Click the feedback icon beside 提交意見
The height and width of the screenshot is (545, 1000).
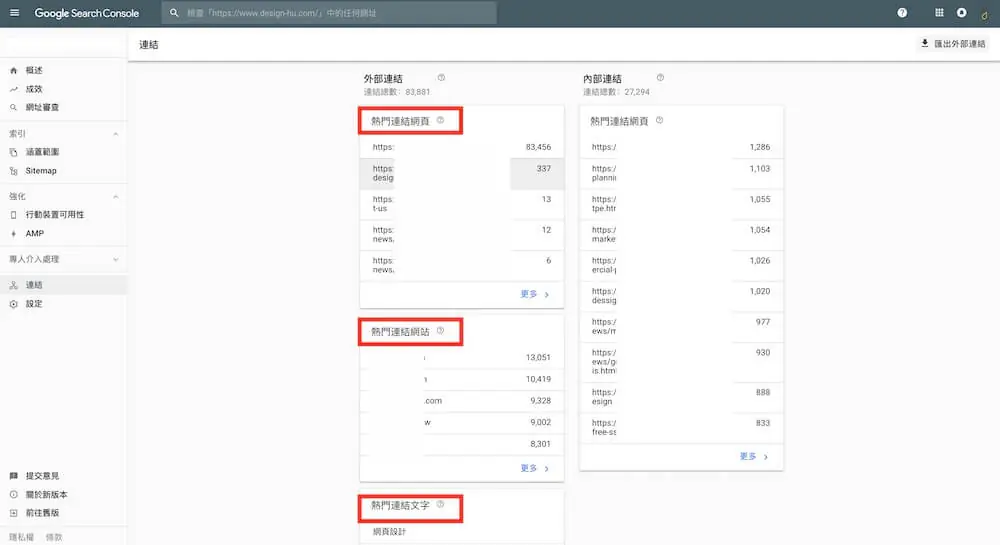[x=13, y=476]
